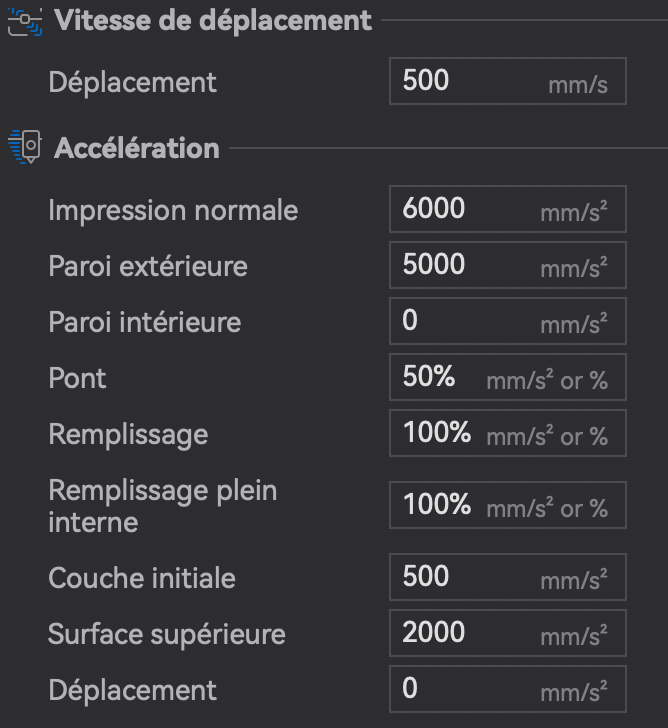Click the Remplissage 100% input box
This screenshot has height=728, width=668.
click(x=508, y=433)
